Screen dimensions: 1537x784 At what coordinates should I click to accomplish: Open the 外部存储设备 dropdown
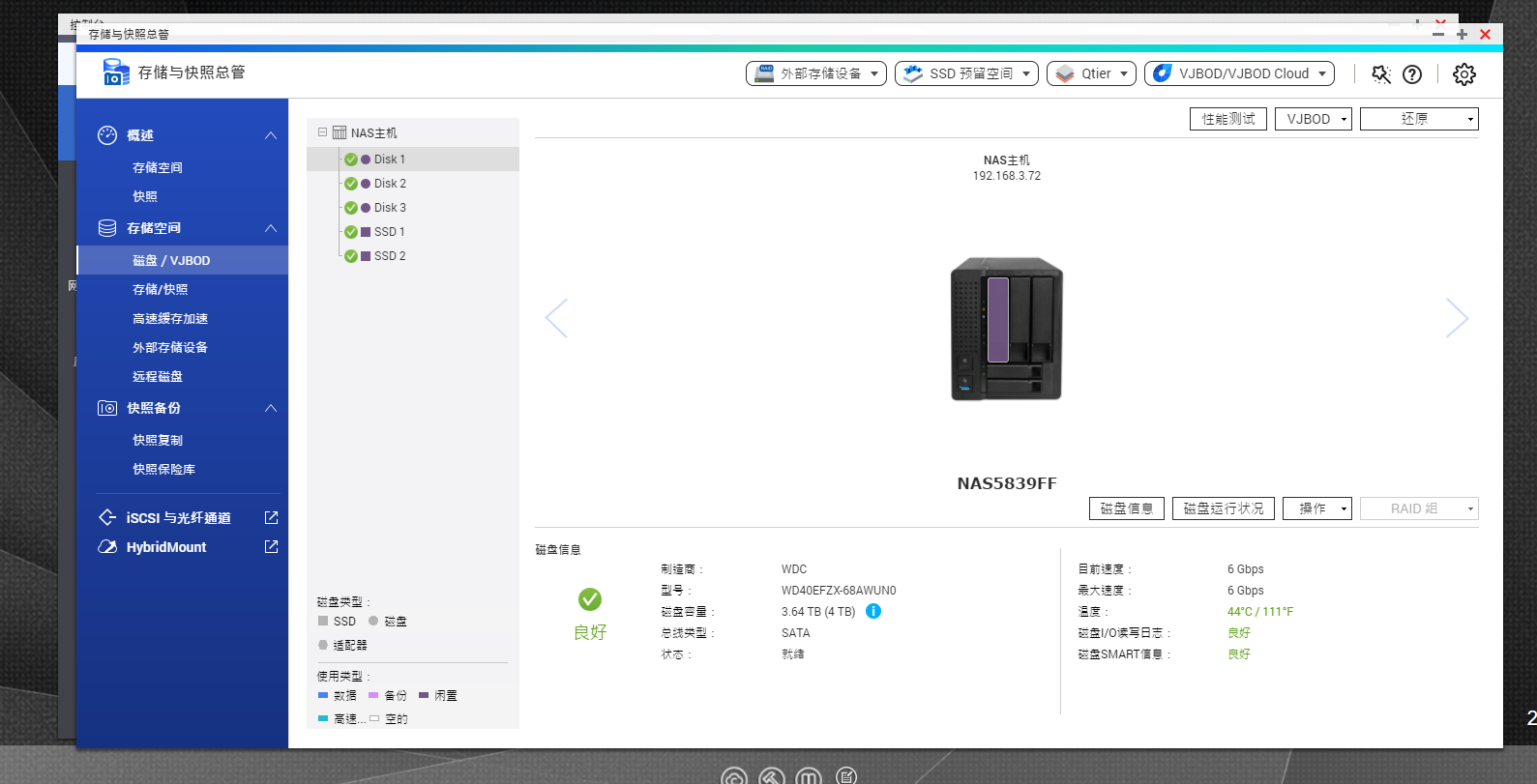tap(816, 73)
